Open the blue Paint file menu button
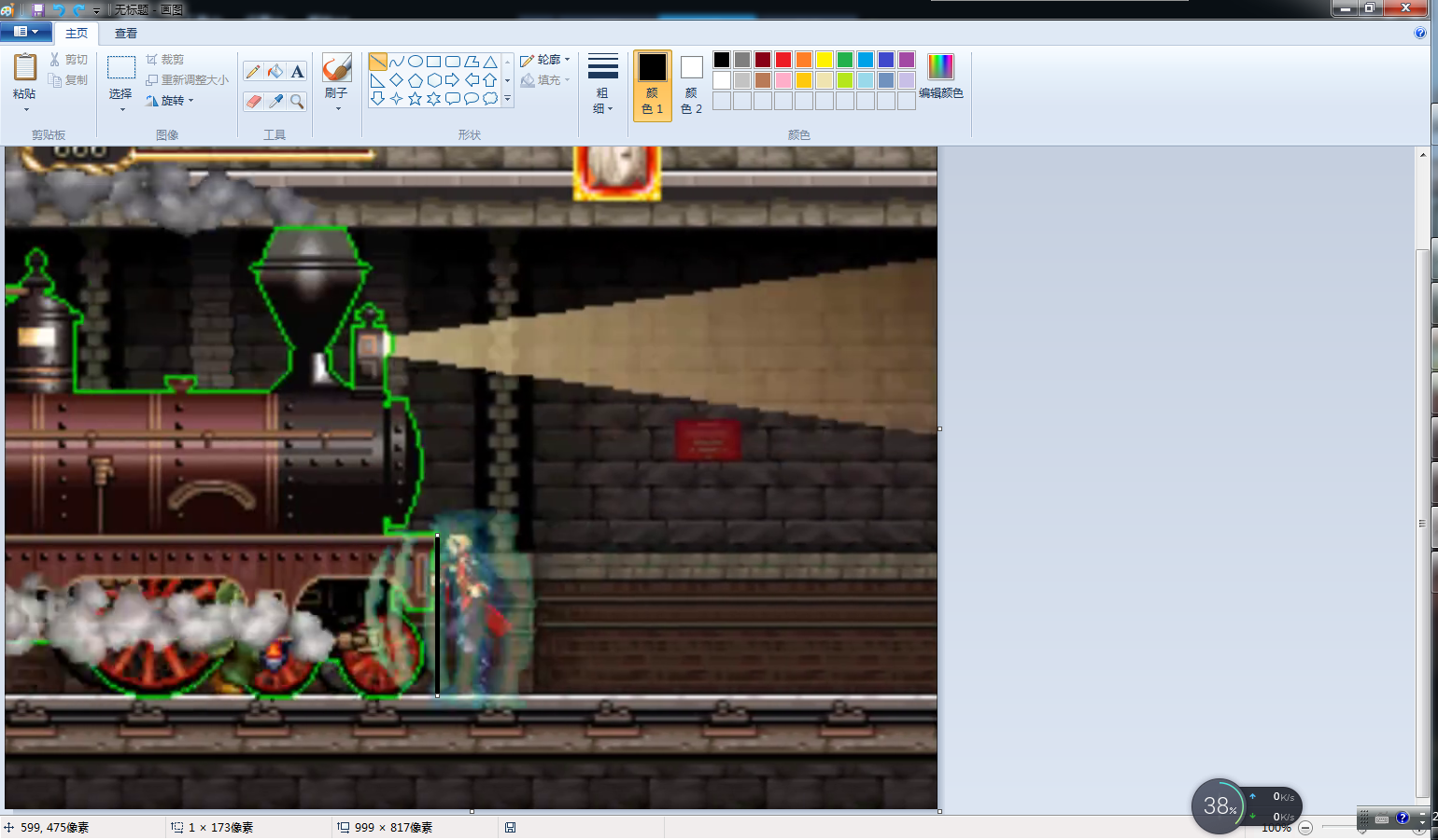 click(25, 32)
